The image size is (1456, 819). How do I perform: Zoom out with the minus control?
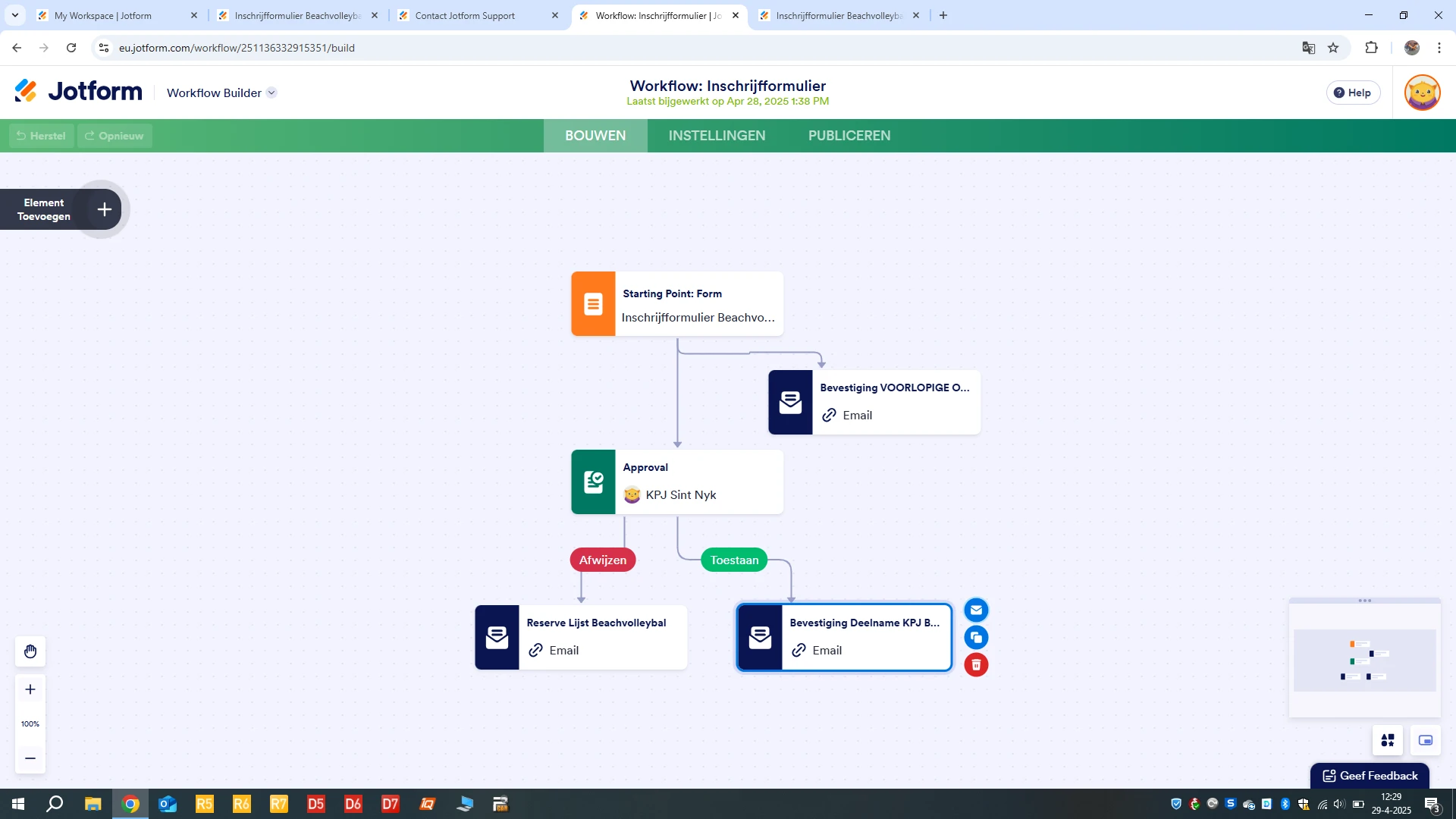tap(30, 758)
